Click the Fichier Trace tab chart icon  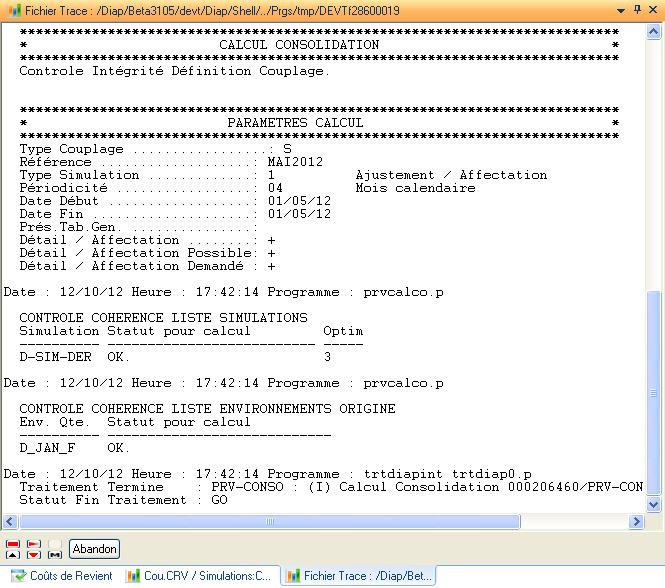(x=293, y=576)
